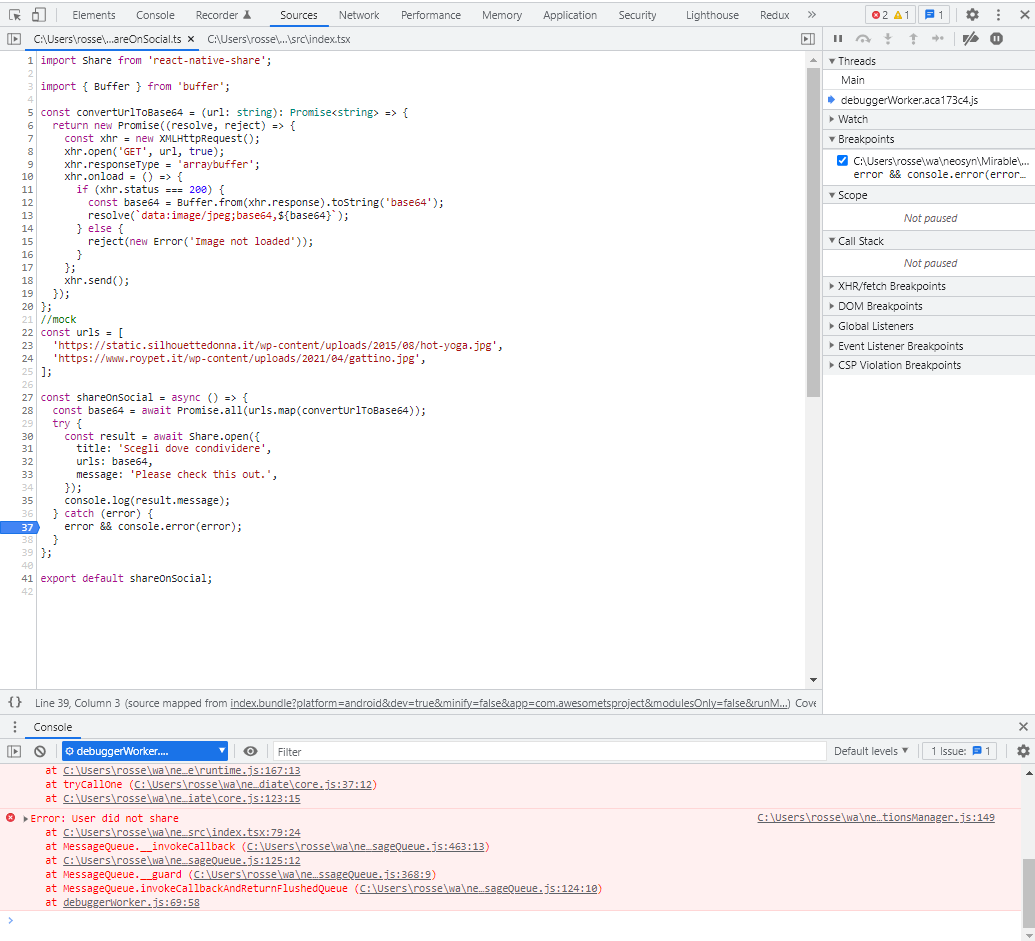Click the console prompt input line
This screenshot has height=941, width=1035.
click(515, 921)
